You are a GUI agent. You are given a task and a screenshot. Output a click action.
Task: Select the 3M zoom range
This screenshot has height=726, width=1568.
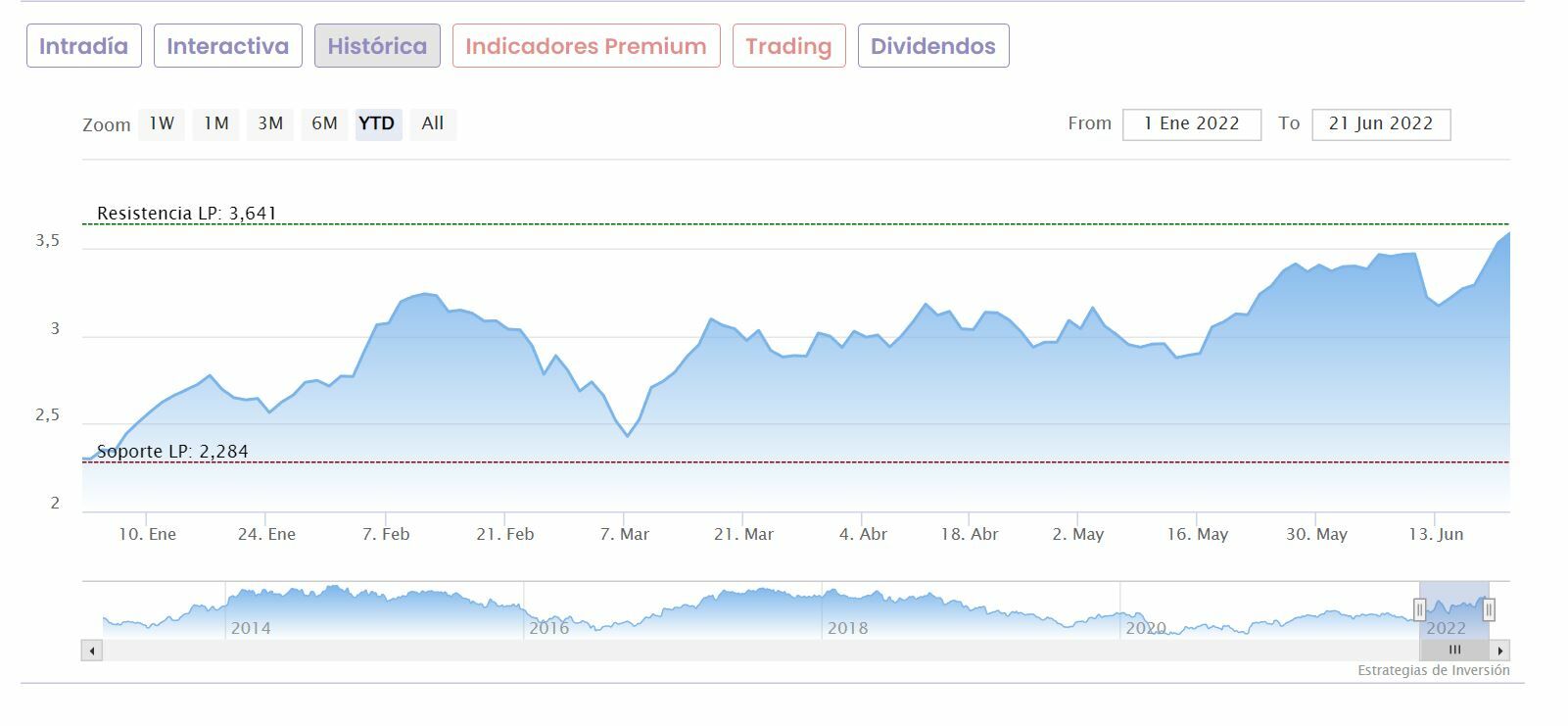click(x=270, y=123)
